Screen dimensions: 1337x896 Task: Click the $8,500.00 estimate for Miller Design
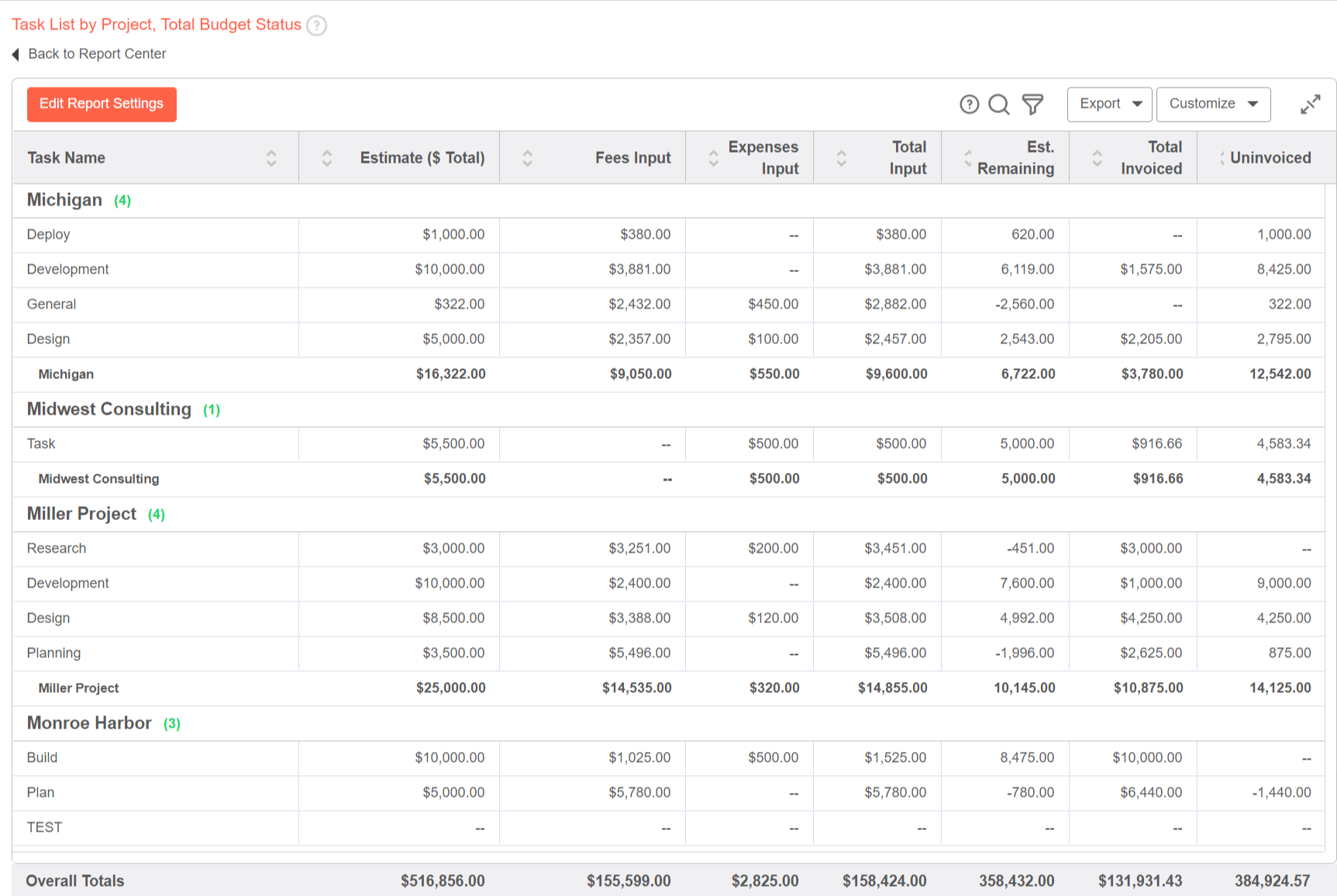453,619
